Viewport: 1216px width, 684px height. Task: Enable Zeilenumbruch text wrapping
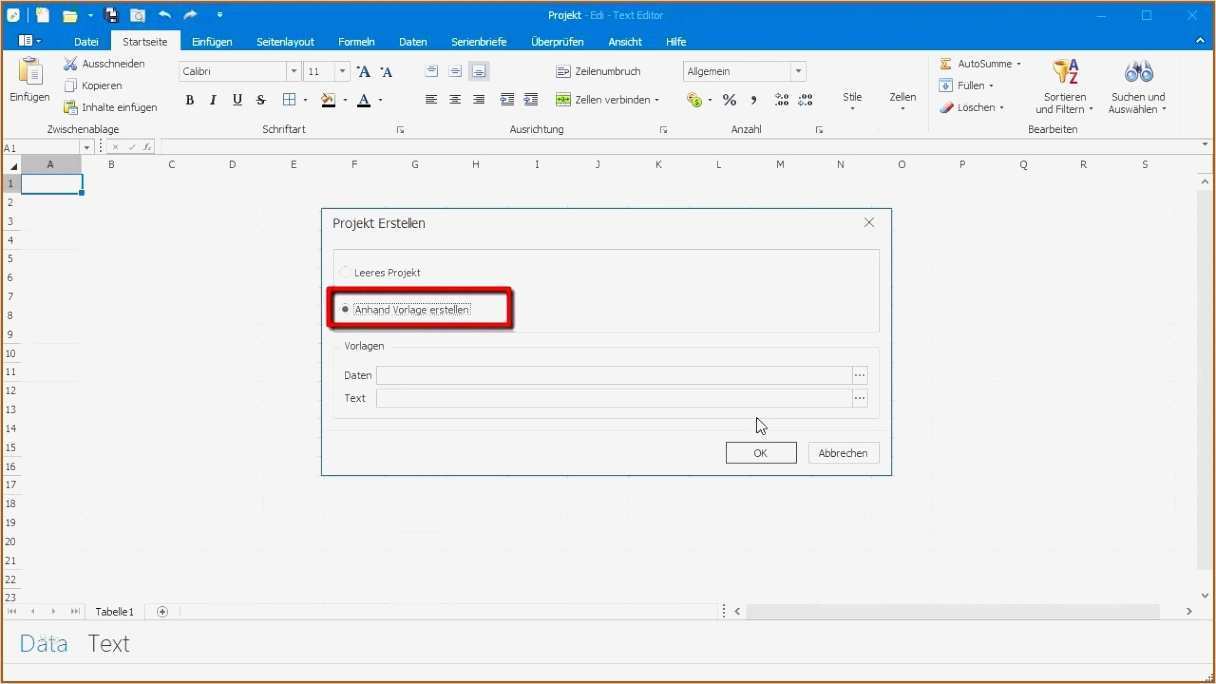(598, 71)
